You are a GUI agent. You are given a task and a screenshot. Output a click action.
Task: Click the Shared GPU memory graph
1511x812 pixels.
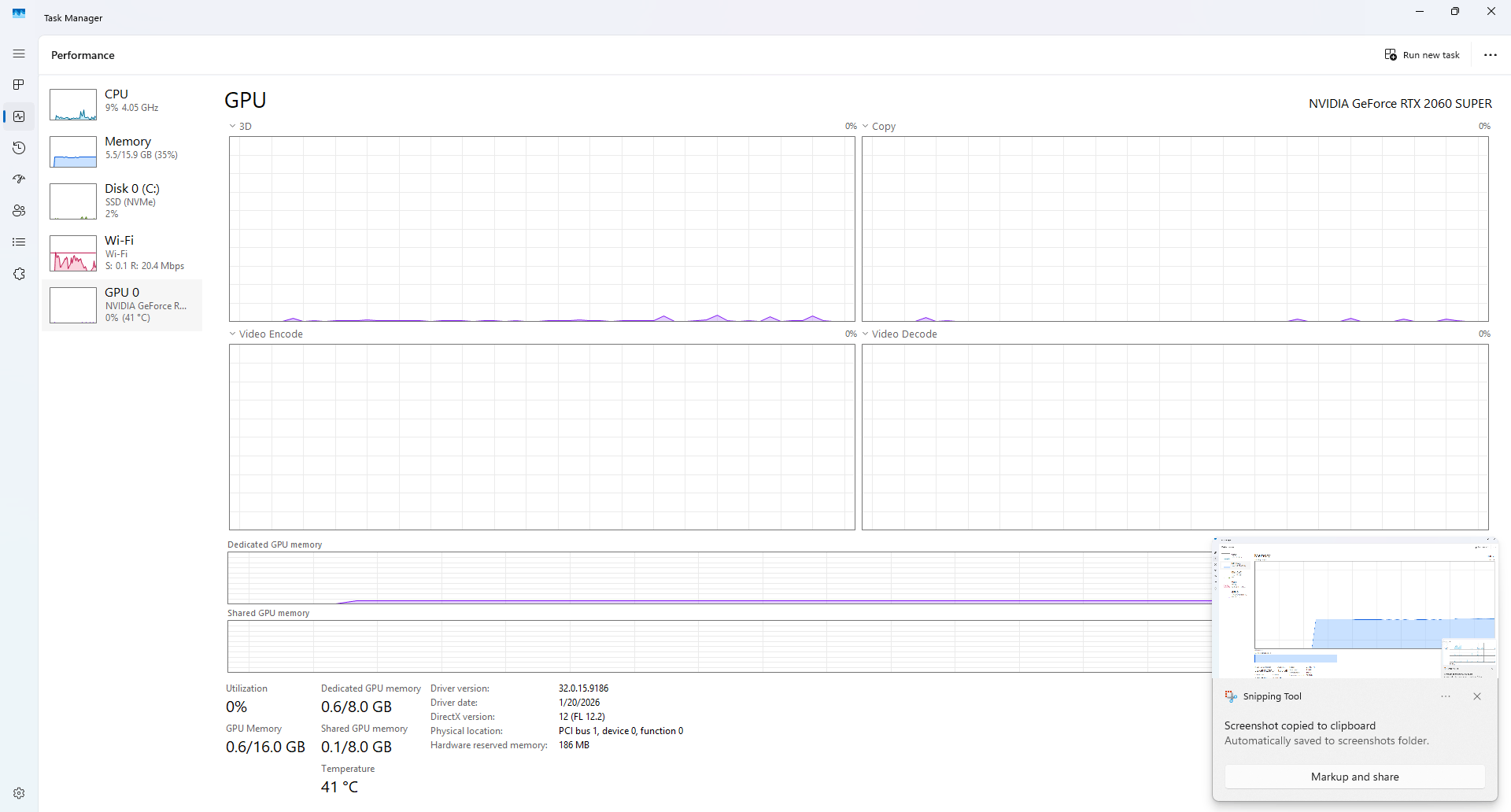[x=720, y=646]
